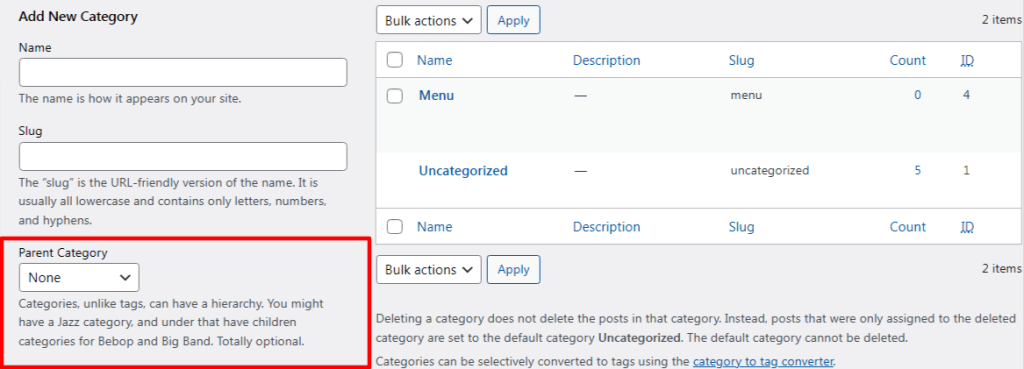Screen dimensions: 1024x369
Task: Open the Menu row count 0 link
Action: pos(918,95)
